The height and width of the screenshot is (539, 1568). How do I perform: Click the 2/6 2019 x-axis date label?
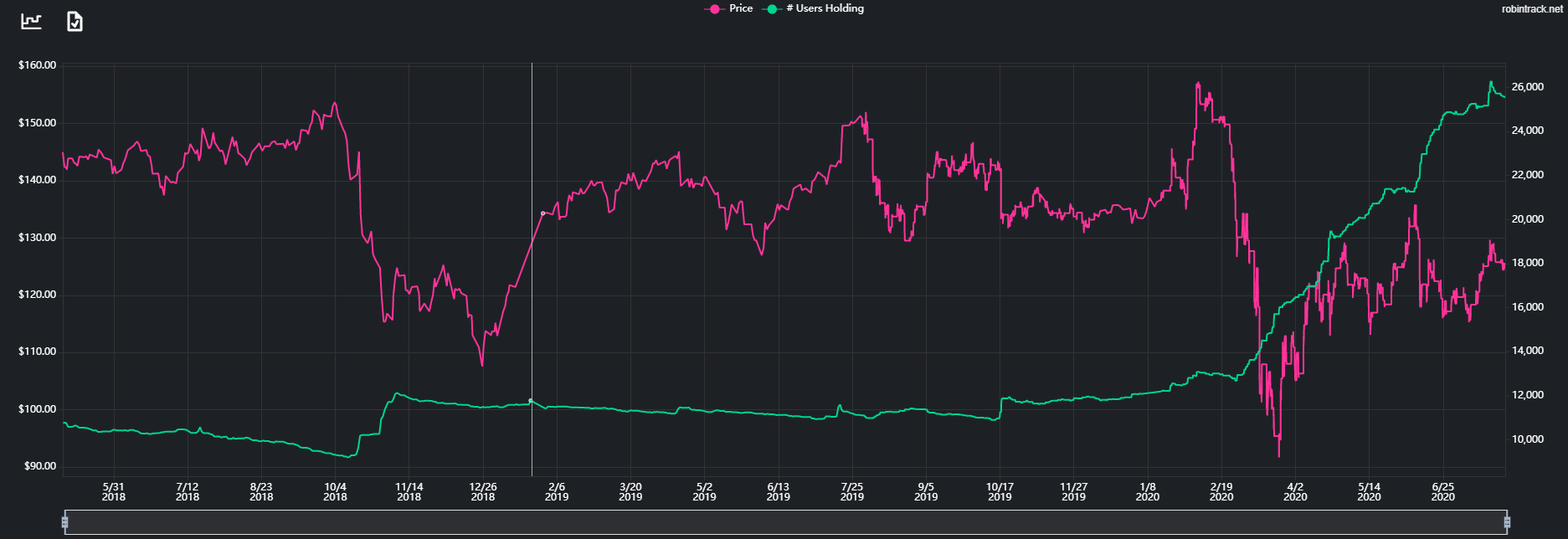pos(557,491)
